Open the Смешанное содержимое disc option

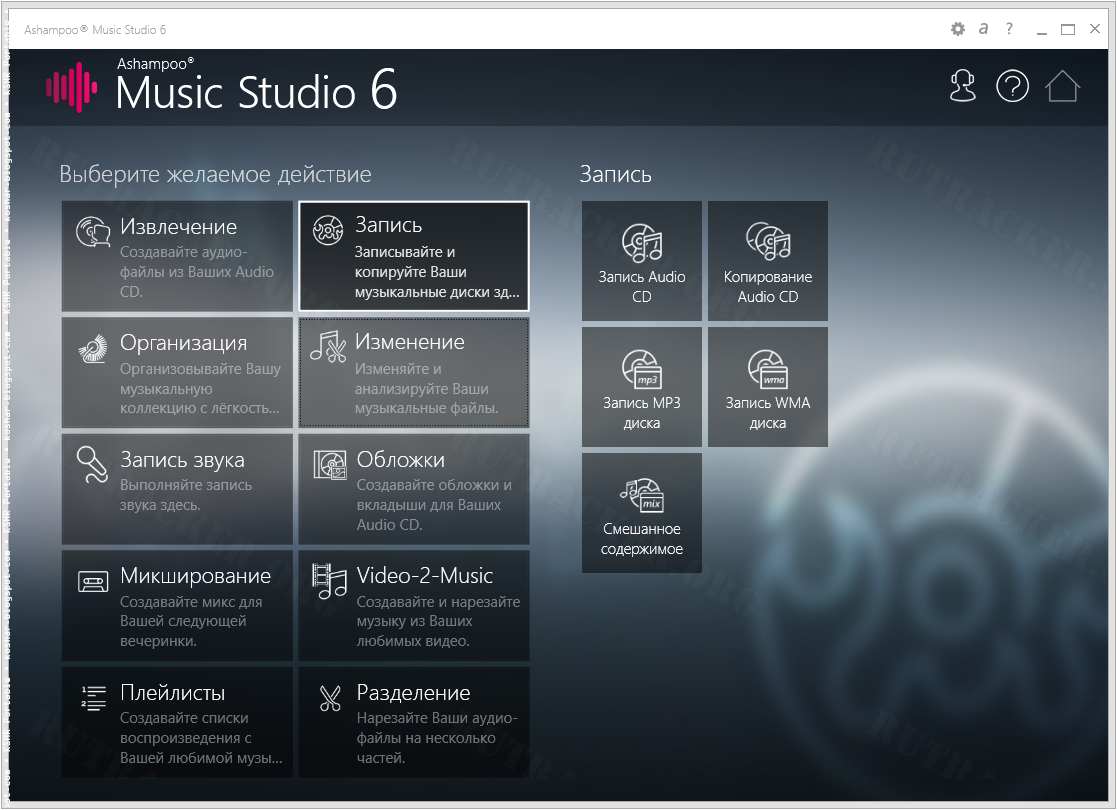[641, 513]
